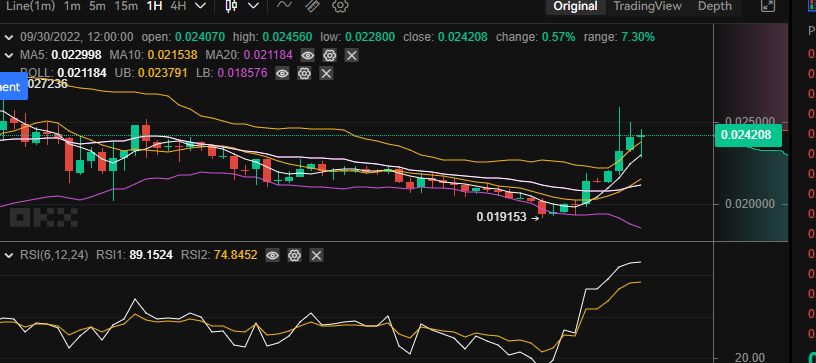Open BOLL indicator settings gear
Image resolution: width=816 pixels, height=363 pixels.
(304, 73)
